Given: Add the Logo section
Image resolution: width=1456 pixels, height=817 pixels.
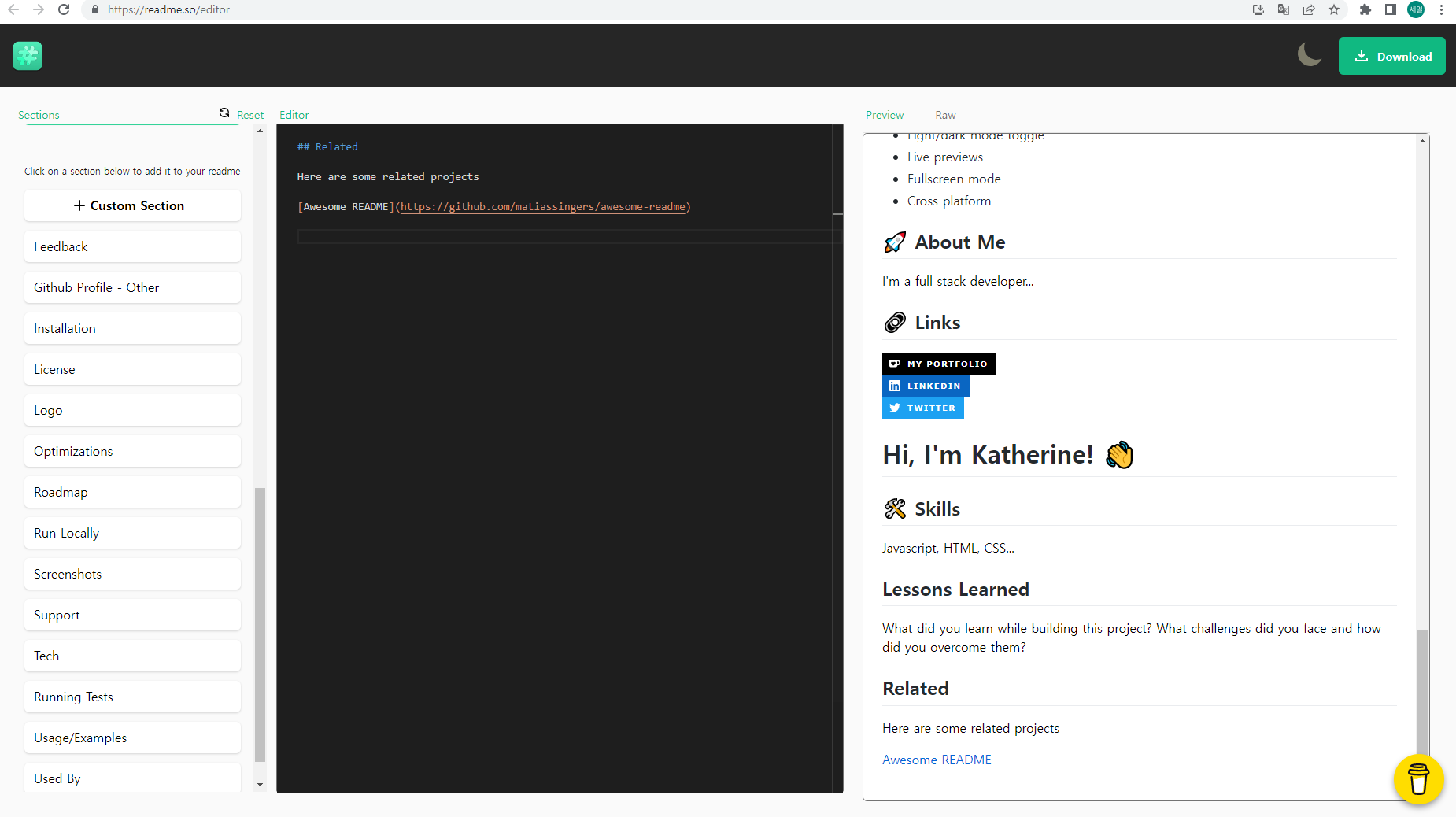Looking at the screenshot, I should 132,410.
